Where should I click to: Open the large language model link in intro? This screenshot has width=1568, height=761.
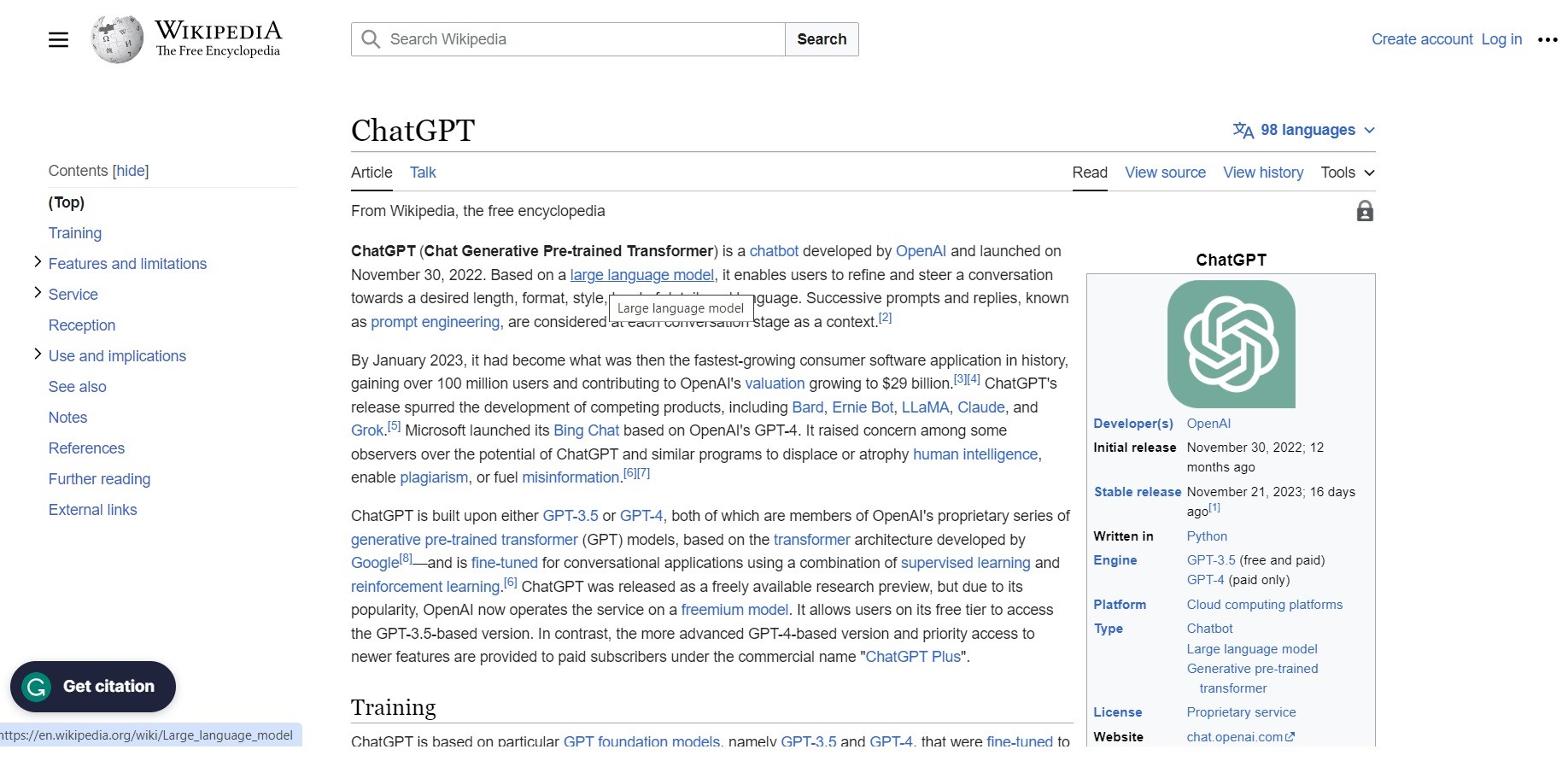click(642, 275)
